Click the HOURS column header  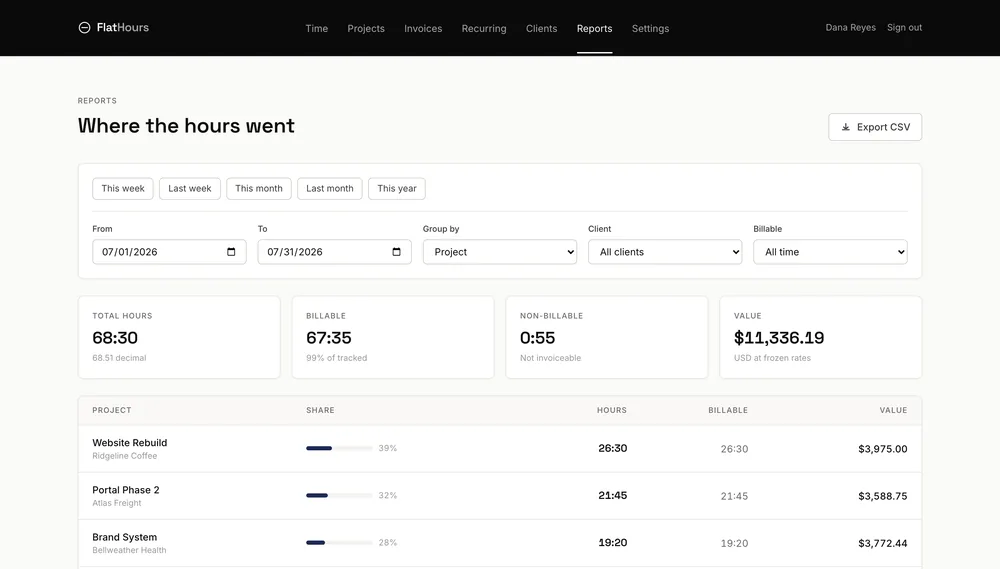coord(612,410)
